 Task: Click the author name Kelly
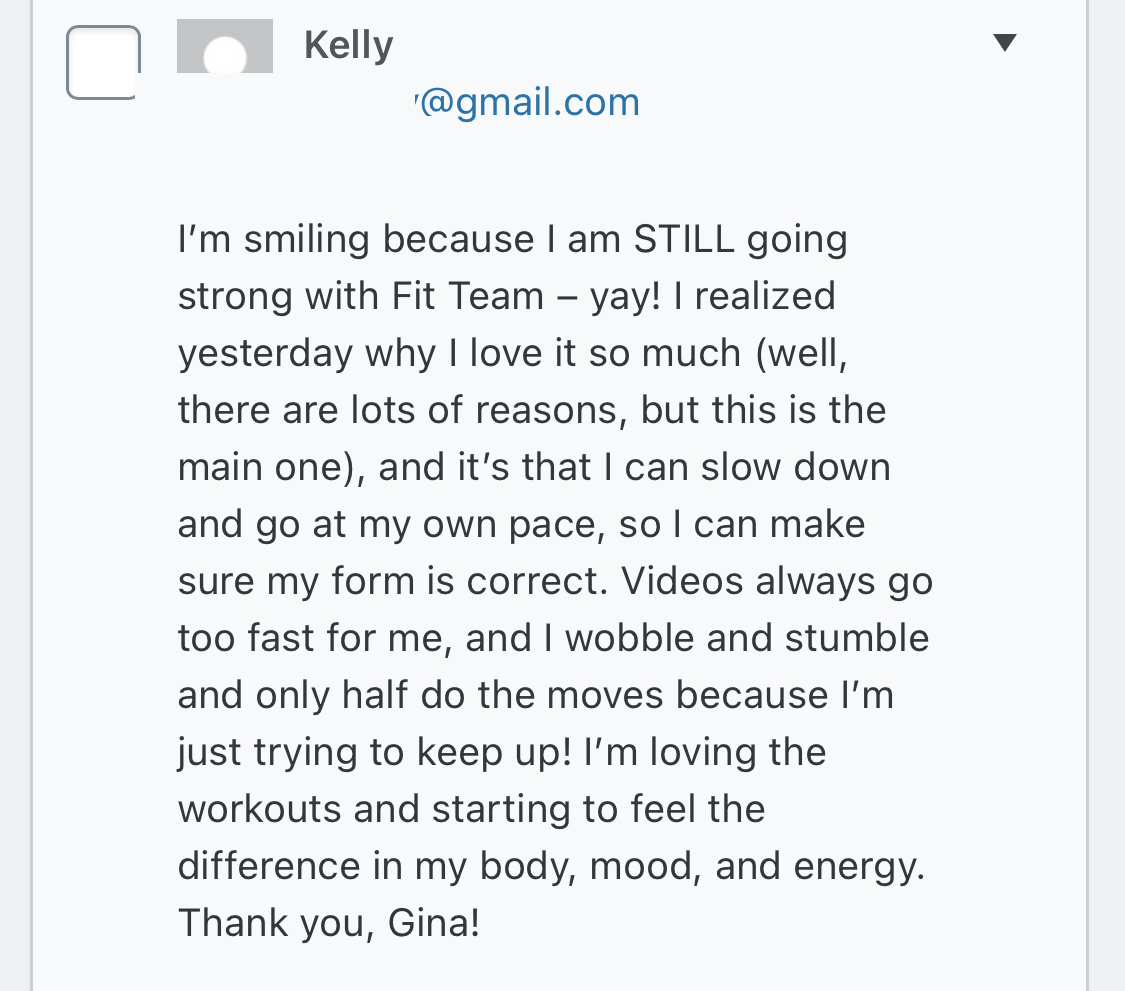348,45
